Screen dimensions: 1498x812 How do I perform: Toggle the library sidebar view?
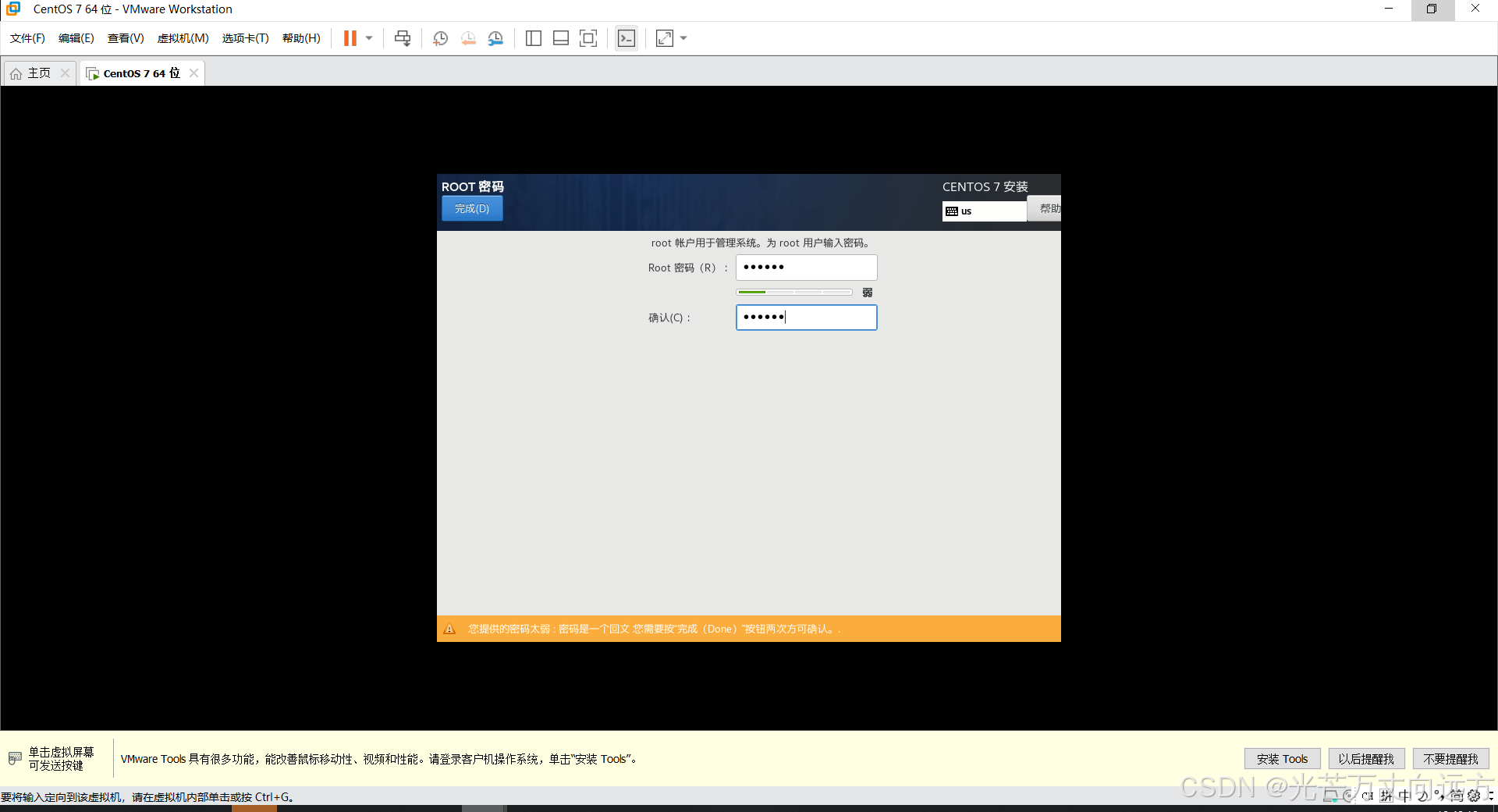pyautogui.click(x=534, y=38)
